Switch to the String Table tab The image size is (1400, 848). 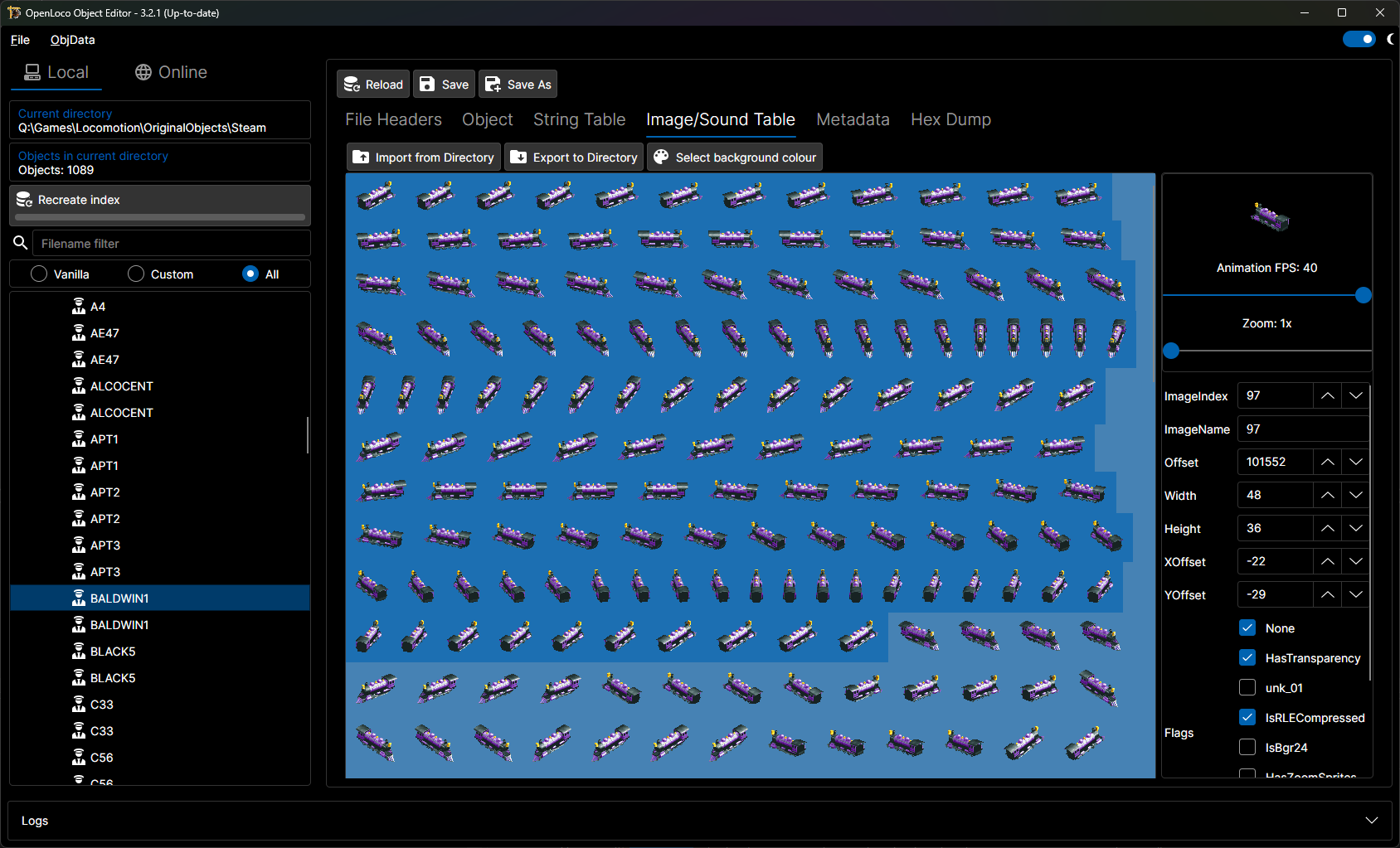click(x=579, y=119)
